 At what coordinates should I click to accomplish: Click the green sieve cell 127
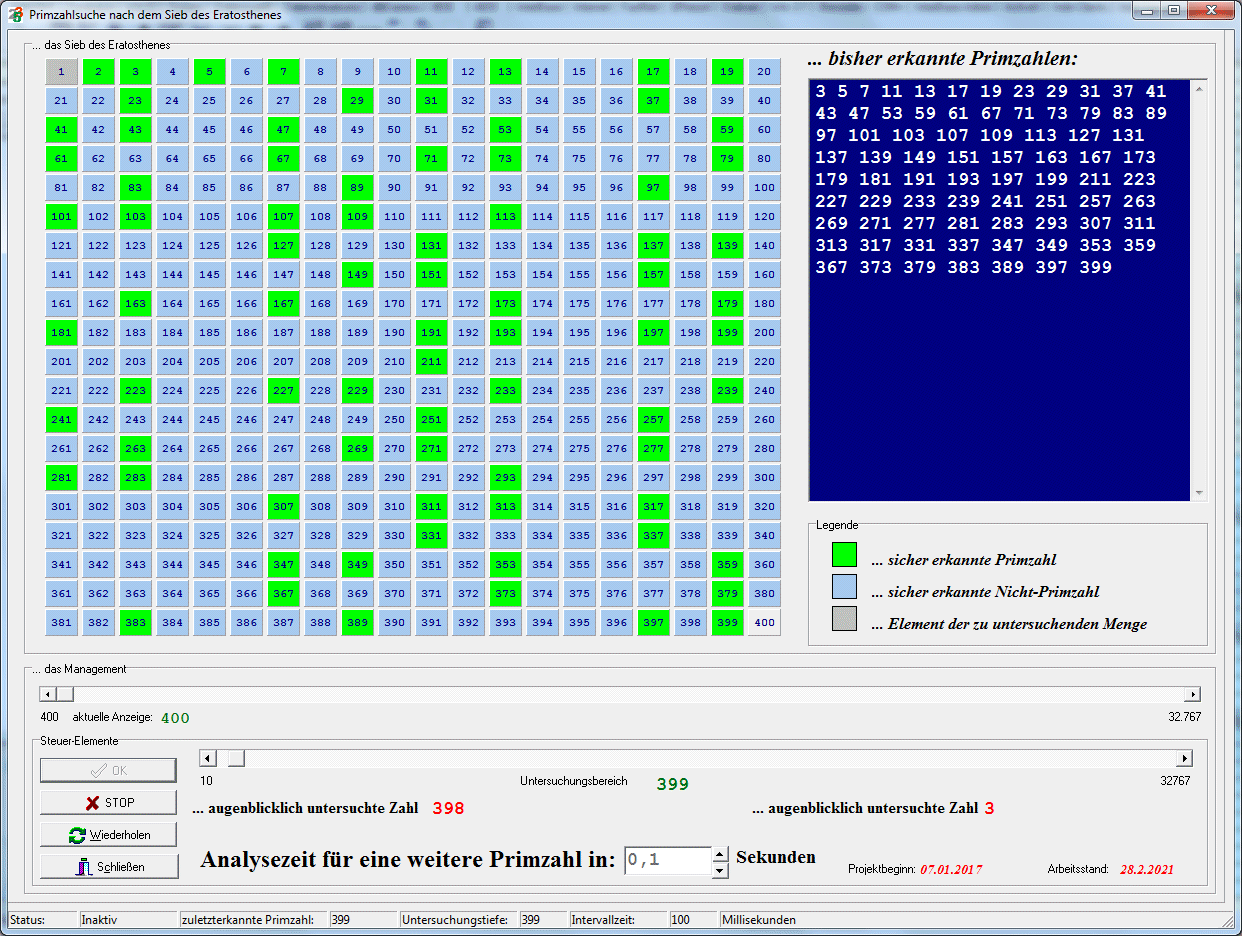(x=284, y=246)
